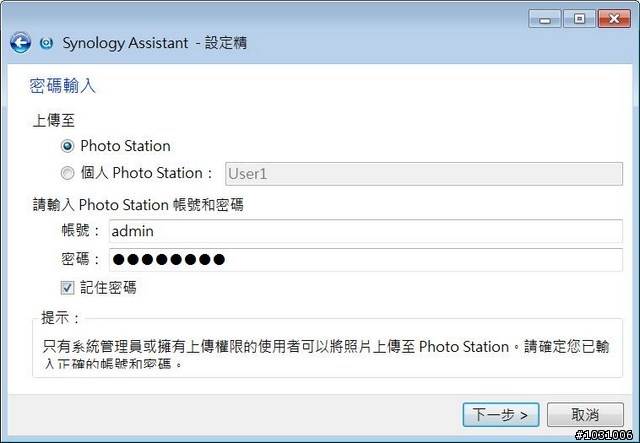Click the 提示： group label
Viewport: 640px width, 443px height.
coord(61,318)
